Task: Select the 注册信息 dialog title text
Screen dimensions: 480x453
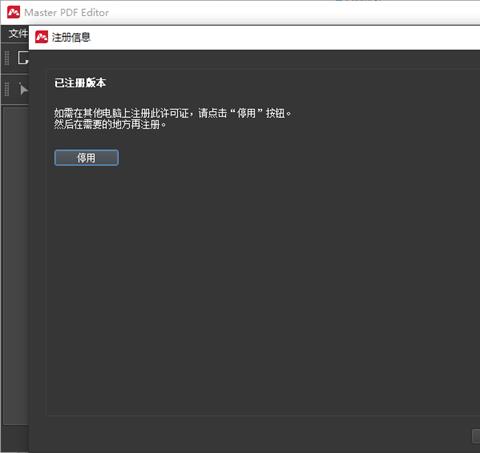Action: click(71, 37)
